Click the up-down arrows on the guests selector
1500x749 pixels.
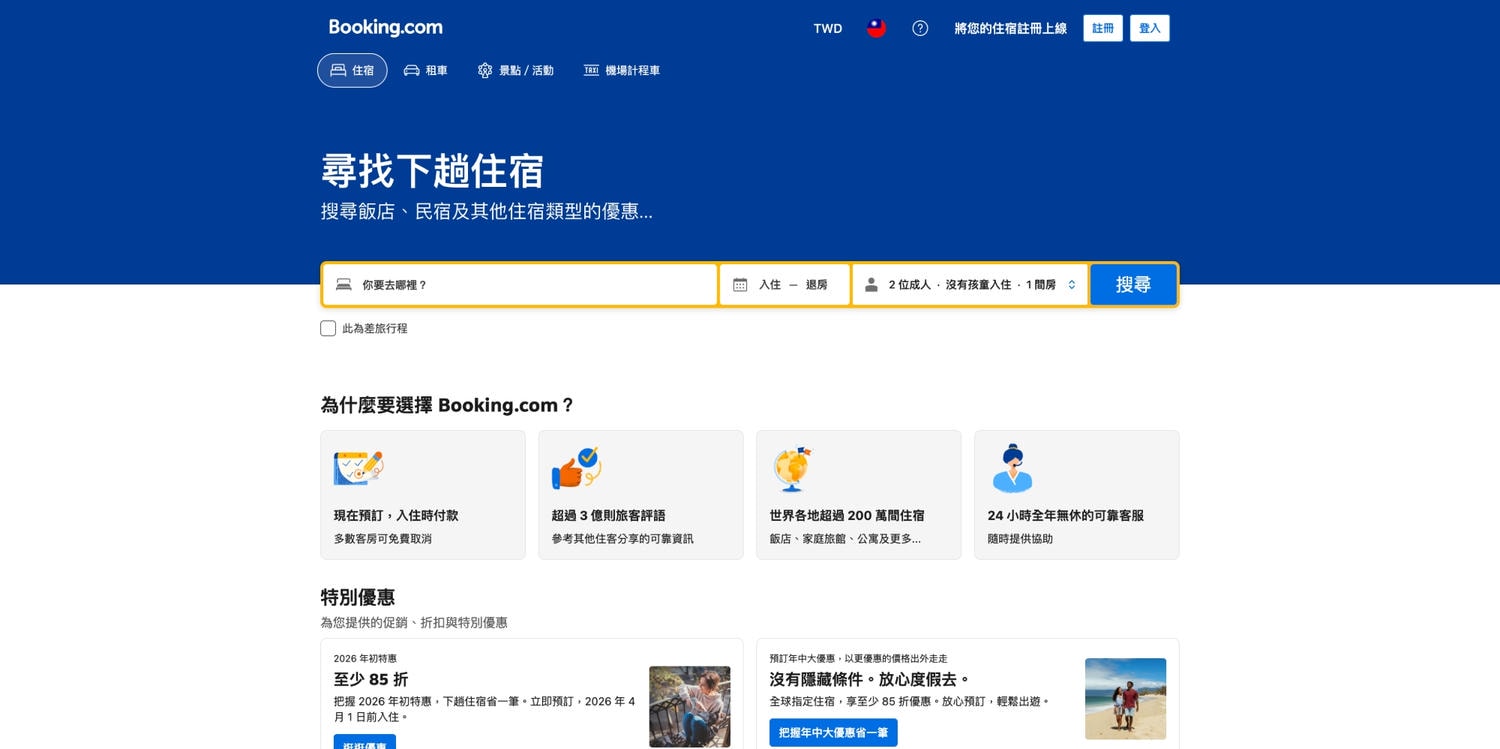click(x=1071, y=285)
